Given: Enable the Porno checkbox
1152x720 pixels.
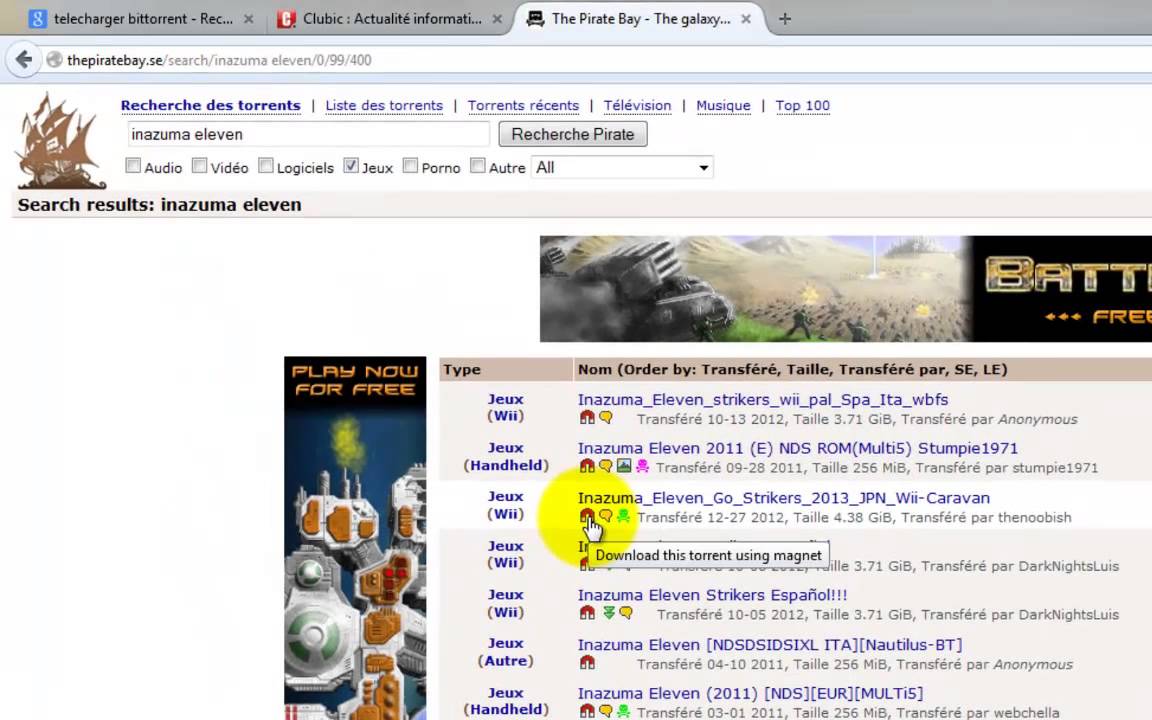Looking at the screenshot, I should click(x=410, y=165).
